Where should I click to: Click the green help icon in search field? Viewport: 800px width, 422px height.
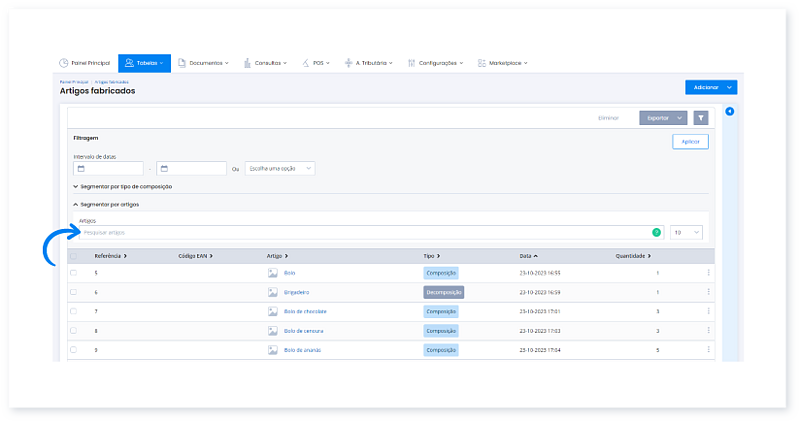pyautogui.click(x=656, y=232)
